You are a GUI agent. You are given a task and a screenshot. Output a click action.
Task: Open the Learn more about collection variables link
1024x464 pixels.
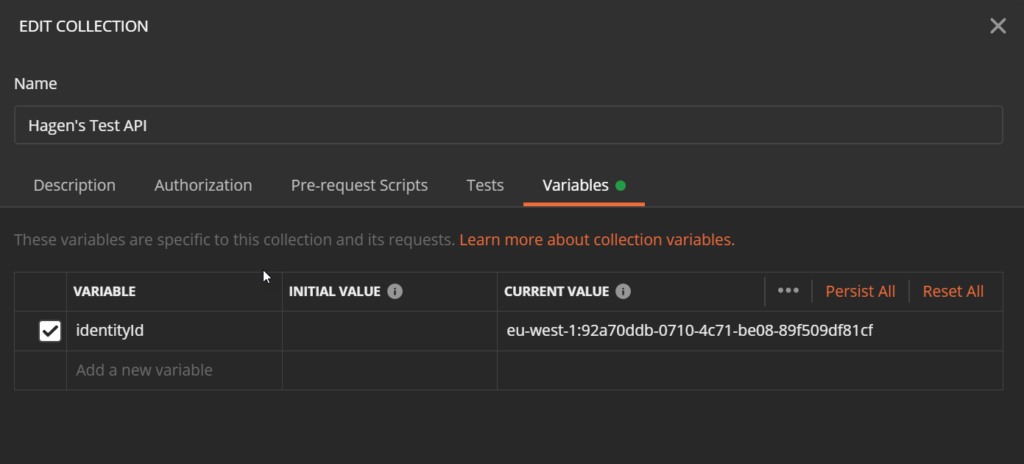(597, 240)
